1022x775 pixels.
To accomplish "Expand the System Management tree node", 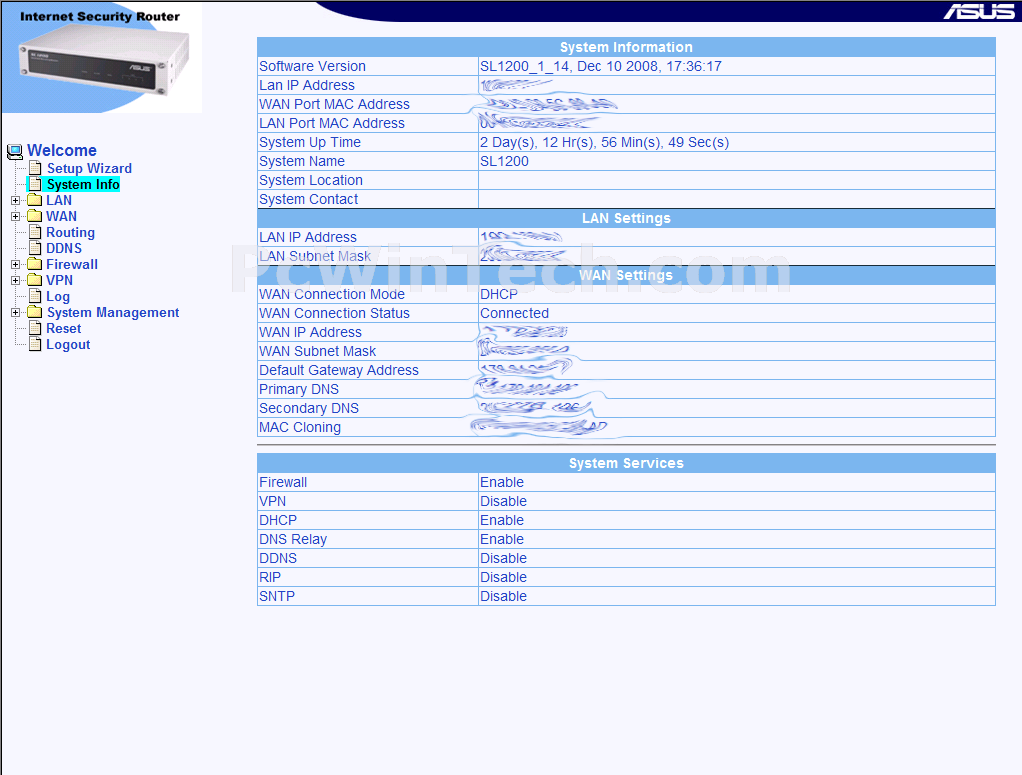I will click(x=16, y=313).
